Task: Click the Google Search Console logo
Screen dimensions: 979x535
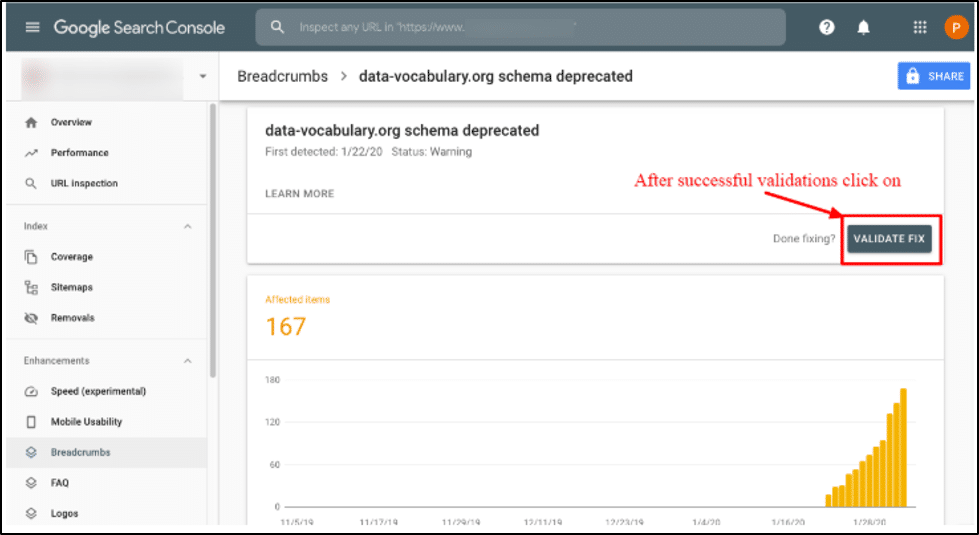Action: [x=139, y=27]
